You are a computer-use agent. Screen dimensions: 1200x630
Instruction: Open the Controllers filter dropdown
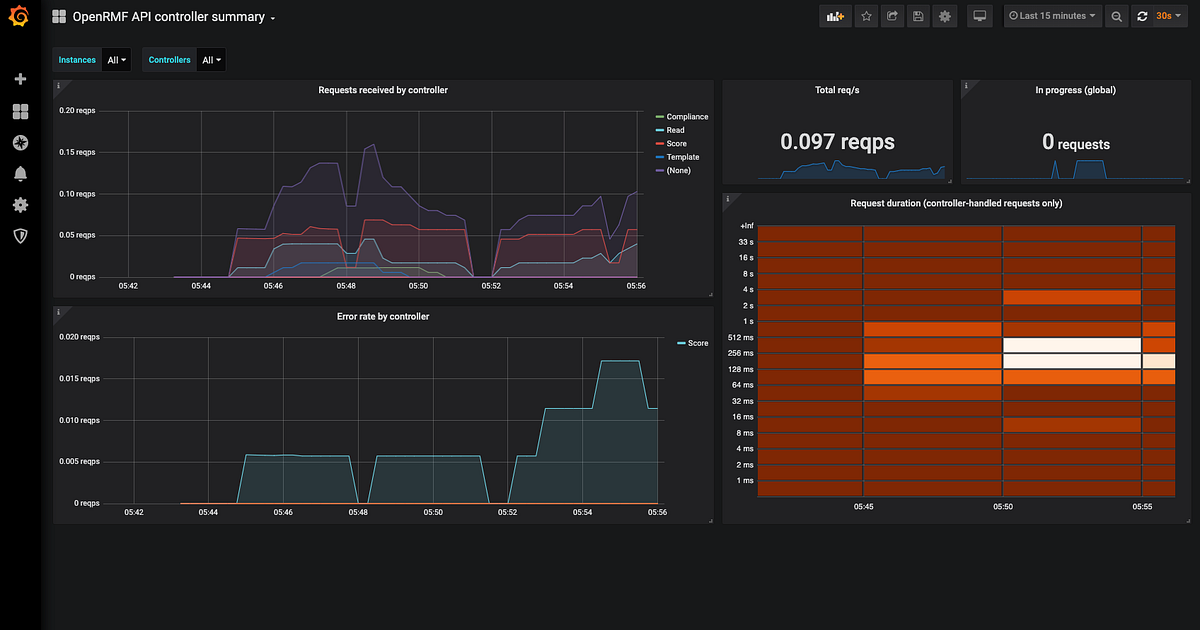point(211,59)
